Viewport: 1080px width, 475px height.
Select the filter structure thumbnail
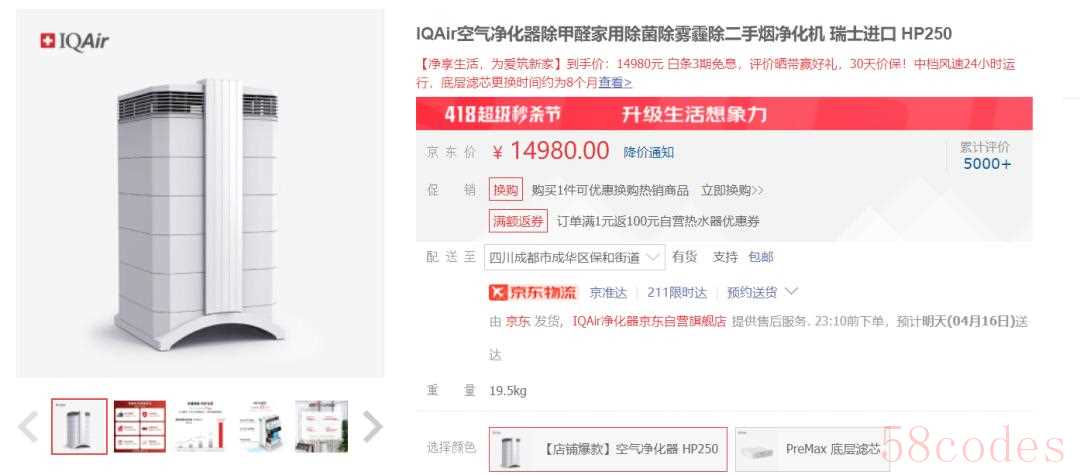click(260, 426)
